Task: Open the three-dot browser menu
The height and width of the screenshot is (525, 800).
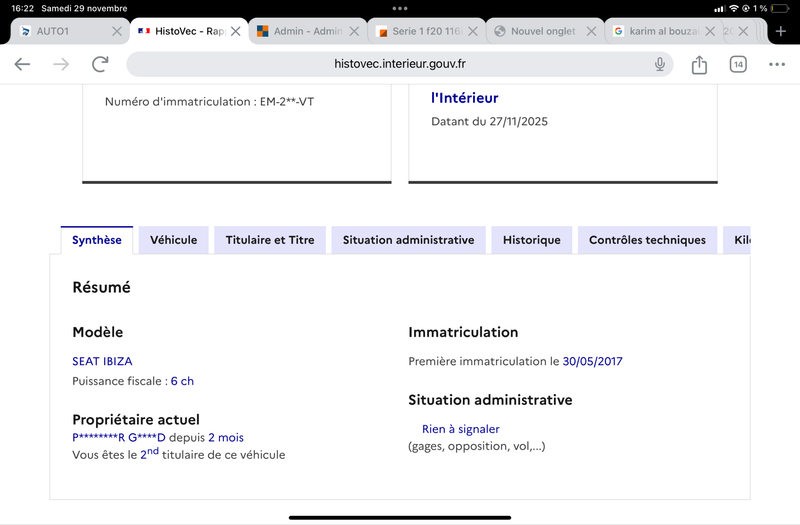Action: point(777,65)
